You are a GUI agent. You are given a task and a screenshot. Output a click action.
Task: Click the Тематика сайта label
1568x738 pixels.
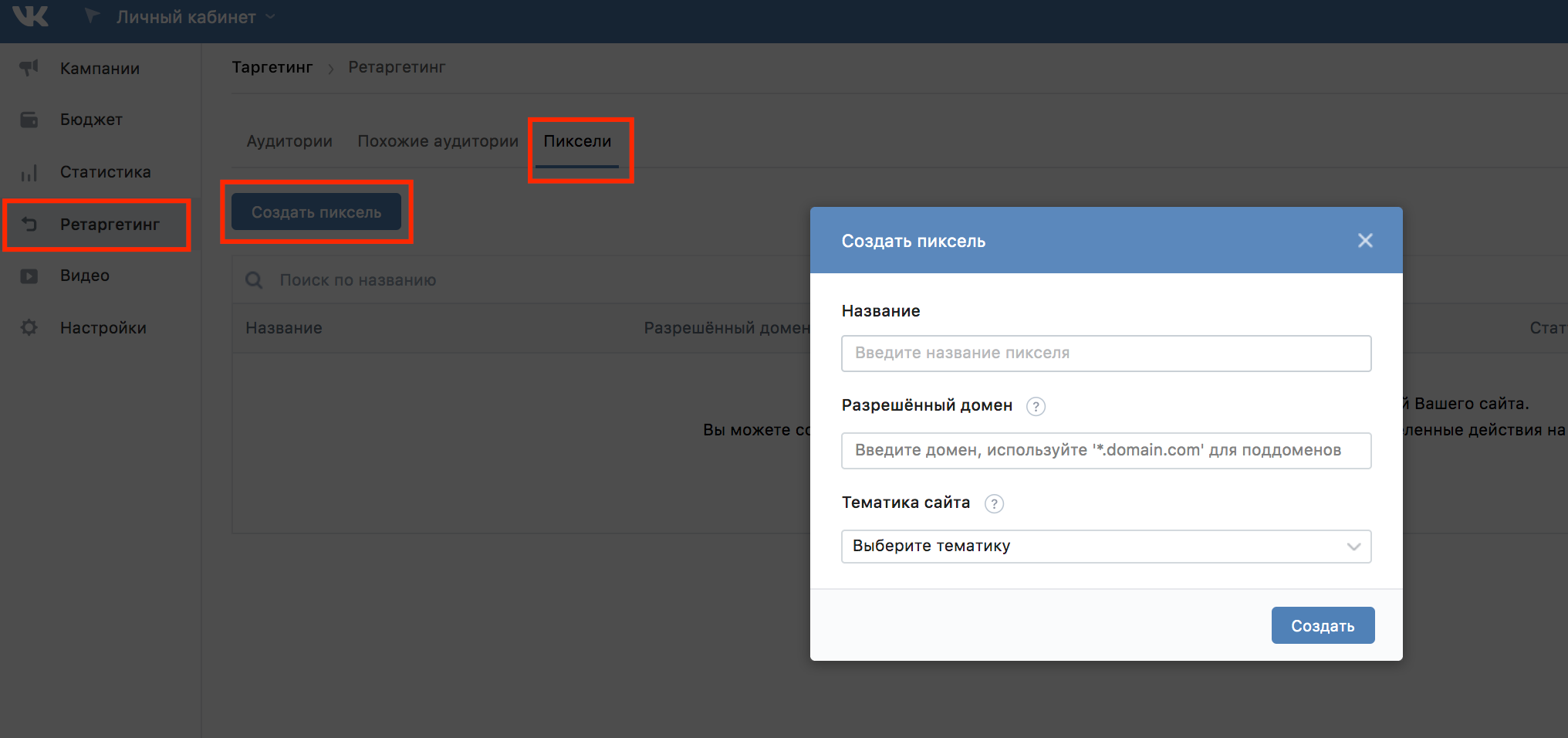(905, 503)
